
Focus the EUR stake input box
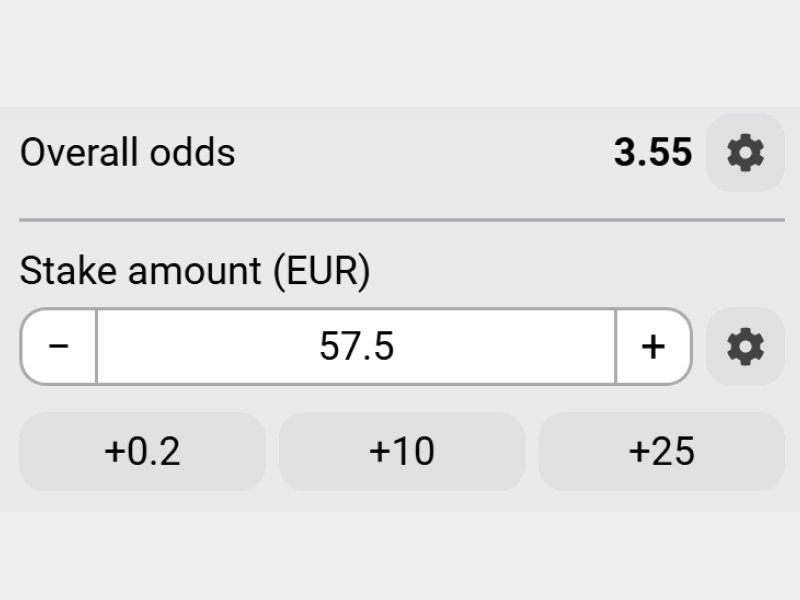click(356, 346)
